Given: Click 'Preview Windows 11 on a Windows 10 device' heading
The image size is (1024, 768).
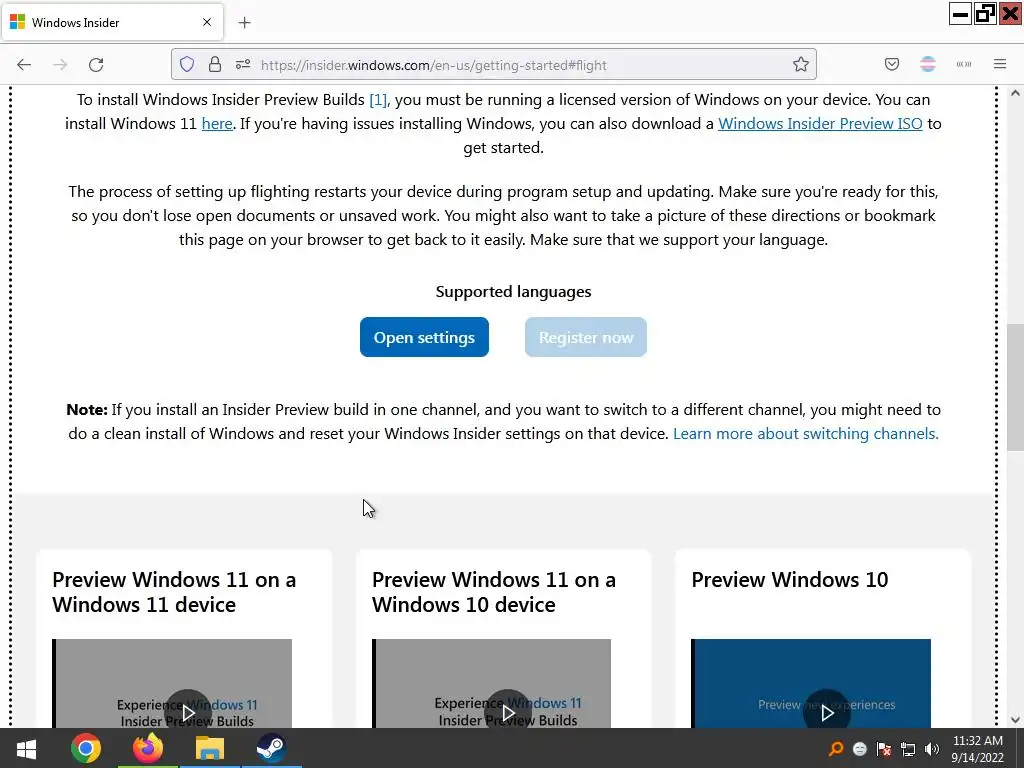Looking at the screenshot, I should pyautogui.click(x=494, y=592).
